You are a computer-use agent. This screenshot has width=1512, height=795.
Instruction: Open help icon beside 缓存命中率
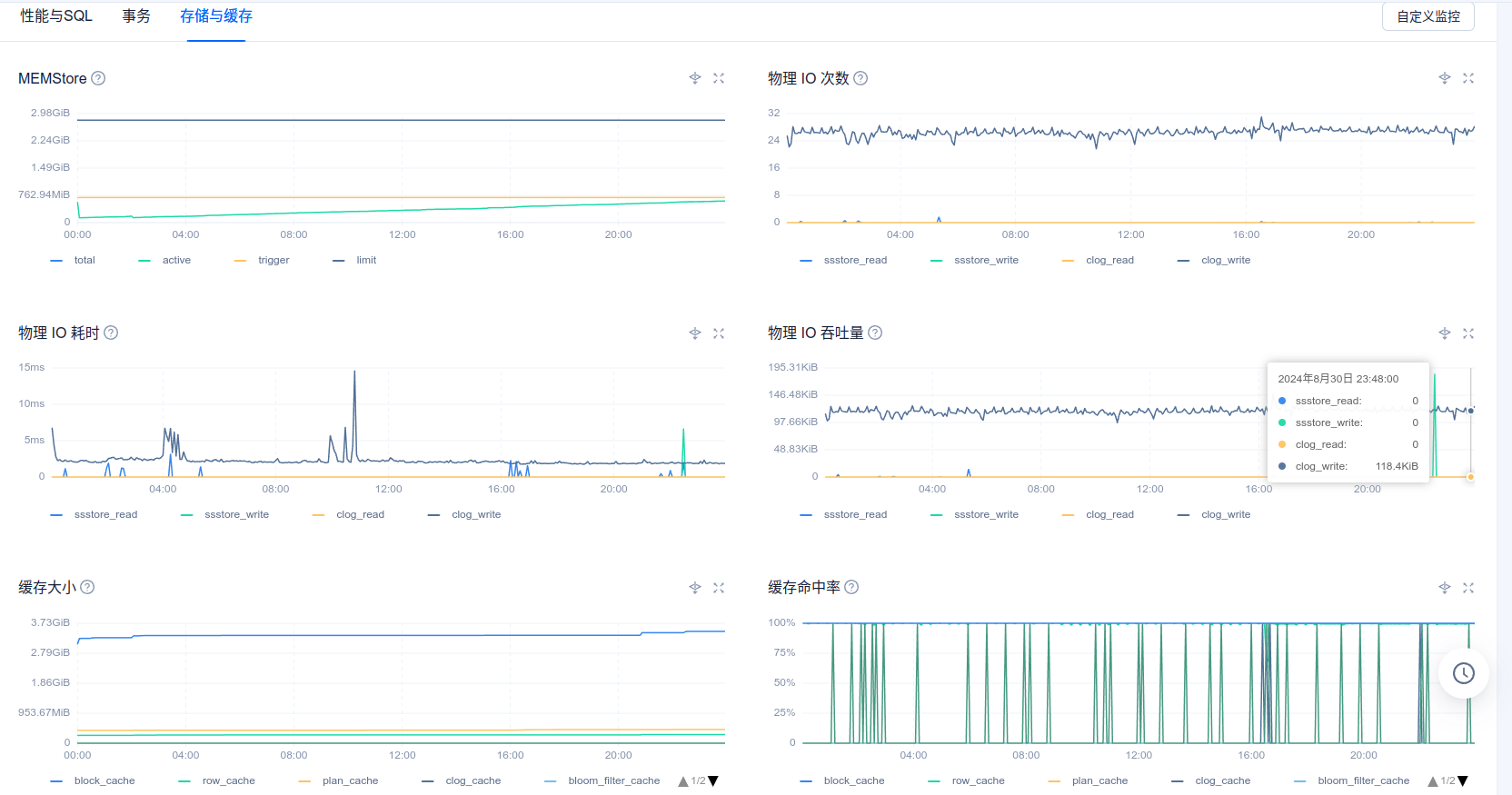(x=851, y=587)
